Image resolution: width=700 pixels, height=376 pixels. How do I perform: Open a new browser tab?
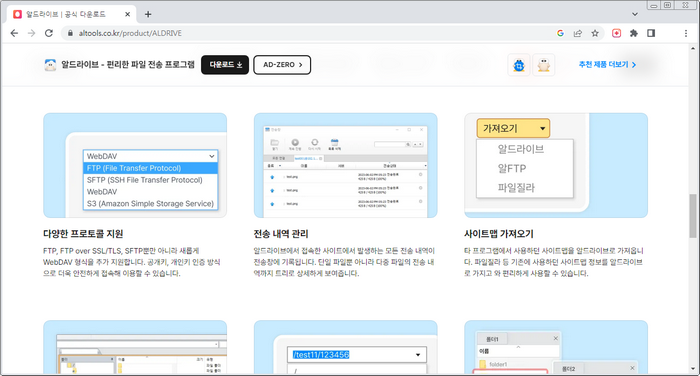(148, 14)
